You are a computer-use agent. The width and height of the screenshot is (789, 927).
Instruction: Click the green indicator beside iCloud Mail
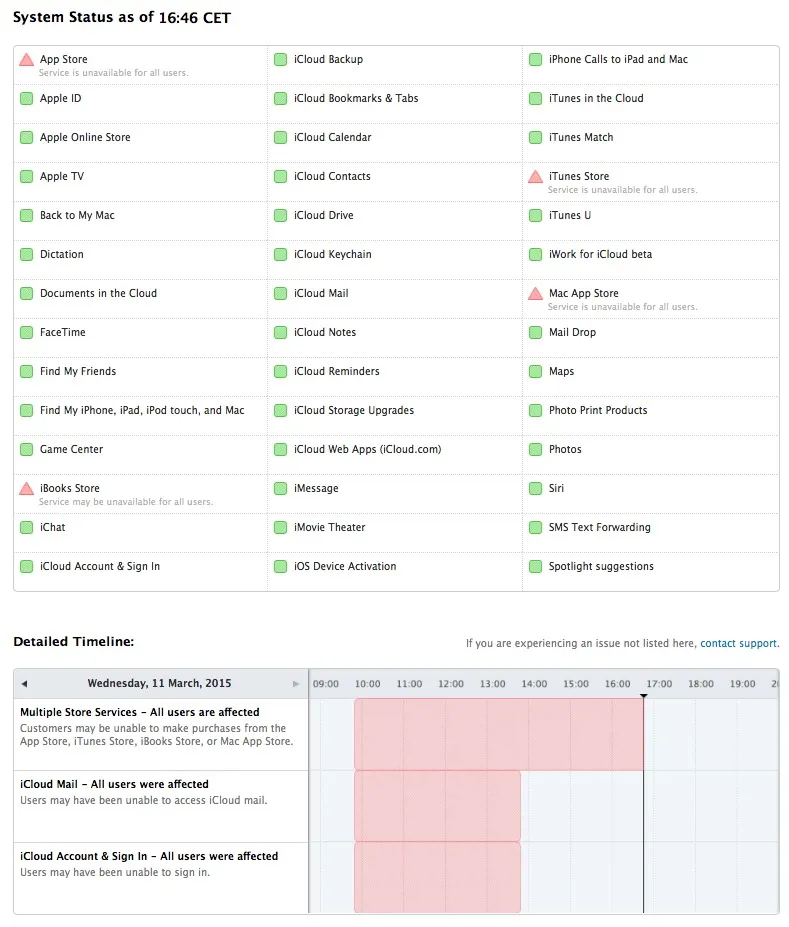pyautogui.click(x=281, y=294)
